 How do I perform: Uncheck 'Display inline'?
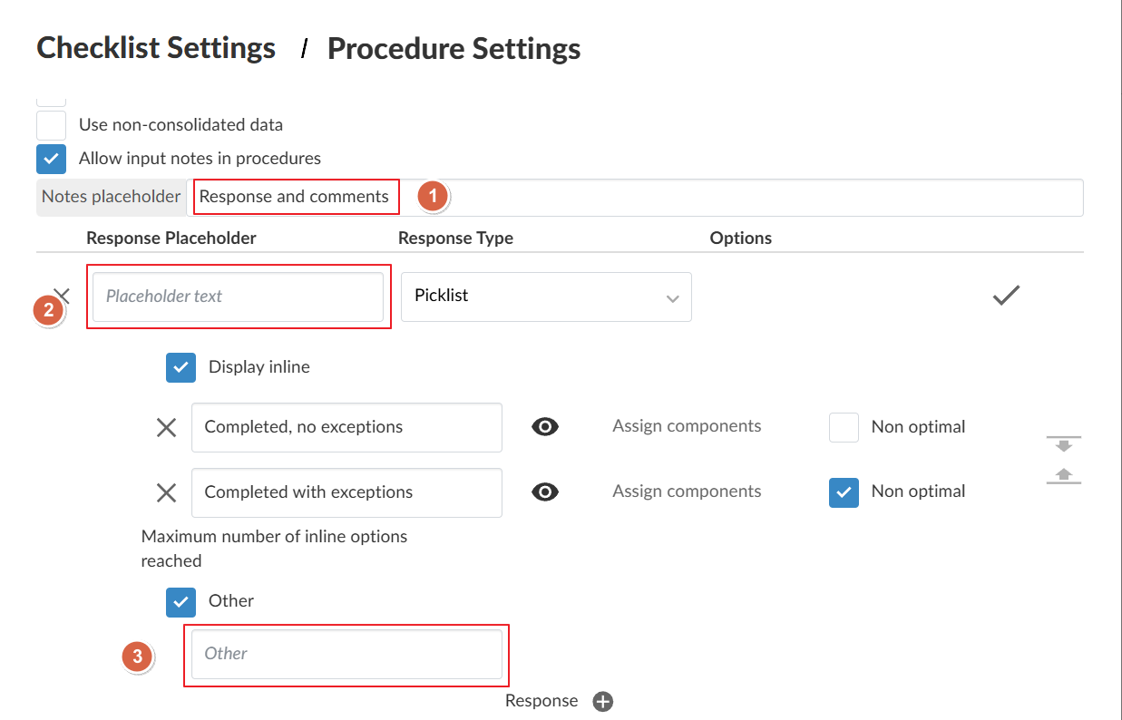[180, 367]
